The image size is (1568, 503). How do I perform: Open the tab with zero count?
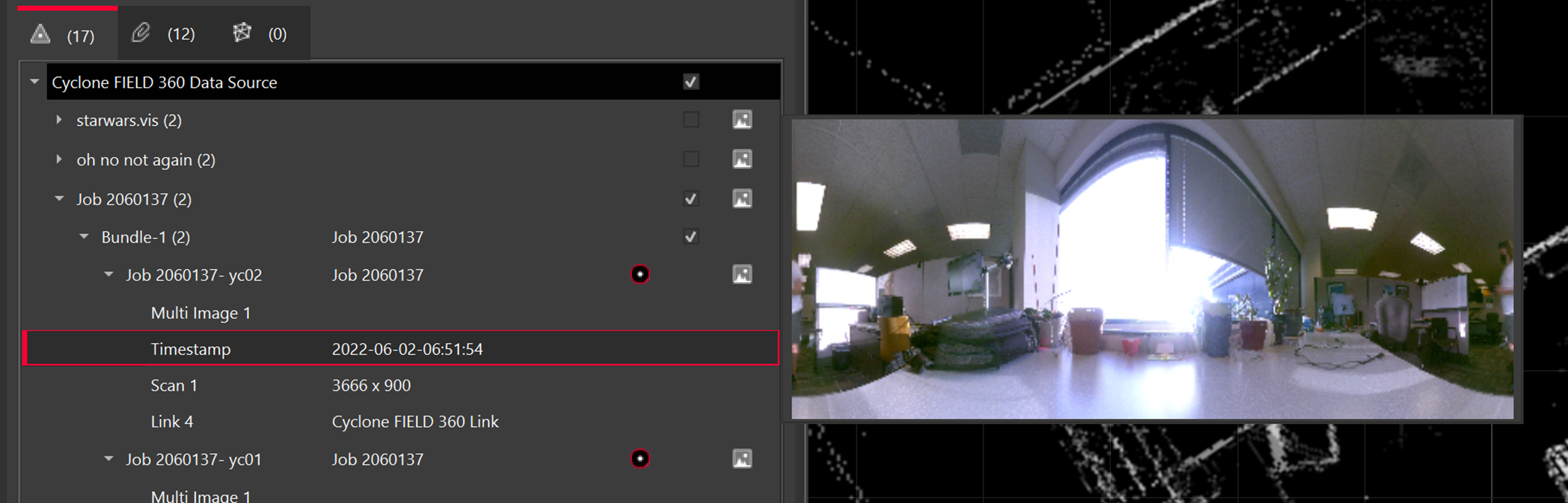260,34
